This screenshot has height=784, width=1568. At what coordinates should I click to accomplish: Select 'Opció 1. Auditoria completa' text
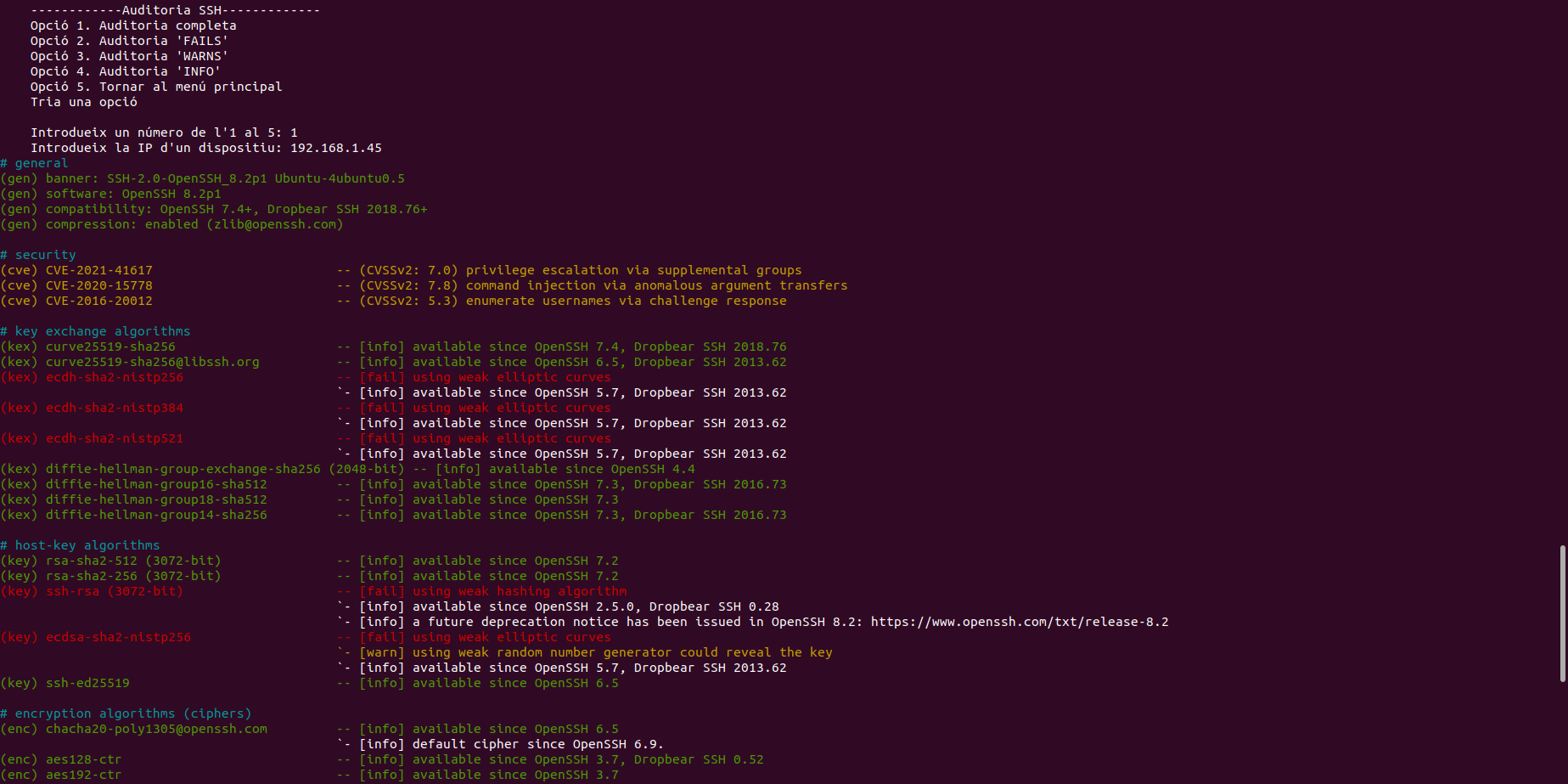133,25
